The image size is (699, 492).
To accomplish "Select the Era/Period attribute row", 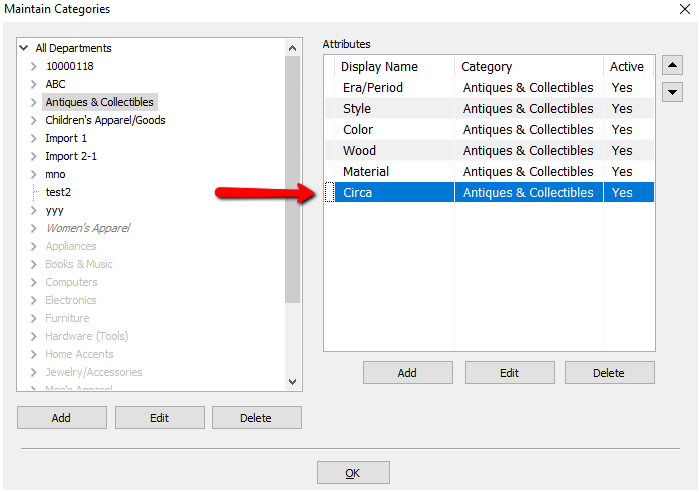I will (489, 87).
